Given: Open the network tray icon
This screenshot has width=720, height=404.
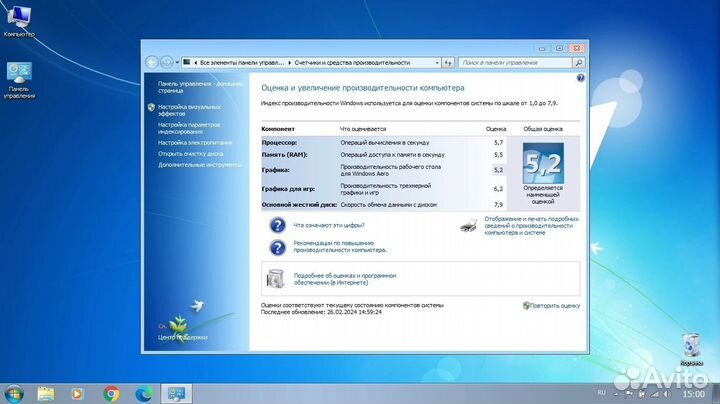Looking at the screenshot, I should pos(655,394).
